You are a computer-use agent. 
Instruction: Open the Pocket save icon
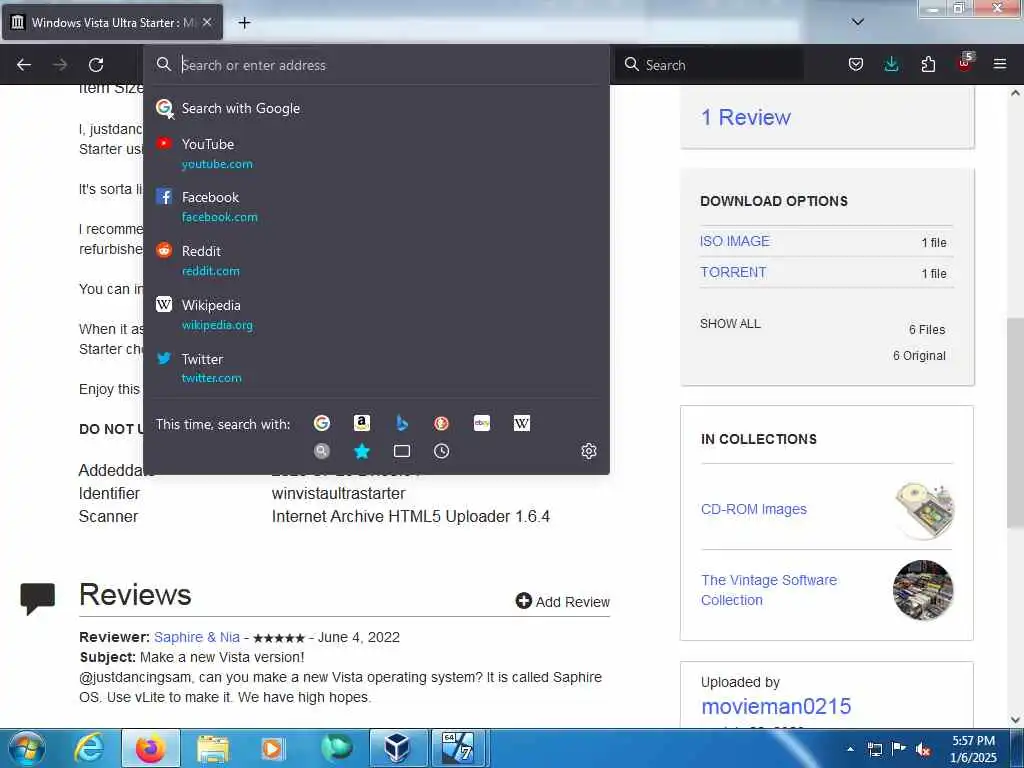pos(856,64)
